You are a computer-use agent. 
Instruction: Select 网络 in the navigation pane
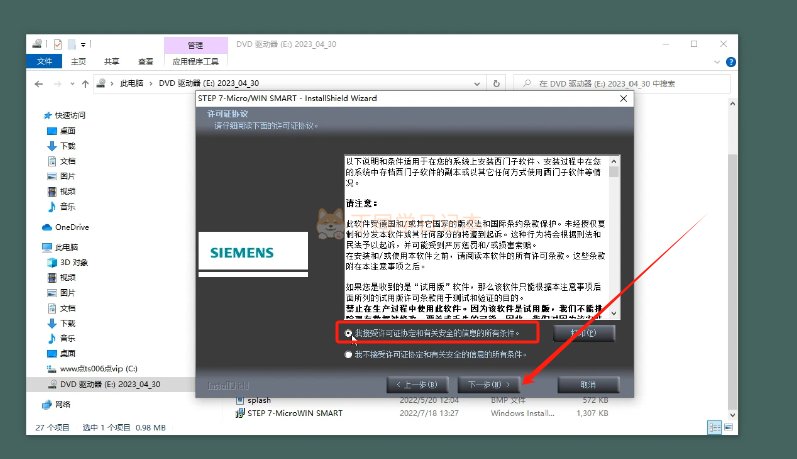point(56,405)
